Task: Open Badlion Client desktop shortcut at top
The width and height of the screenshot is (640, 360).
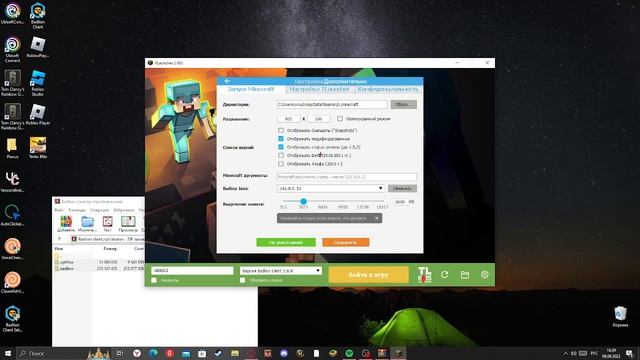Action: point(38,16)
